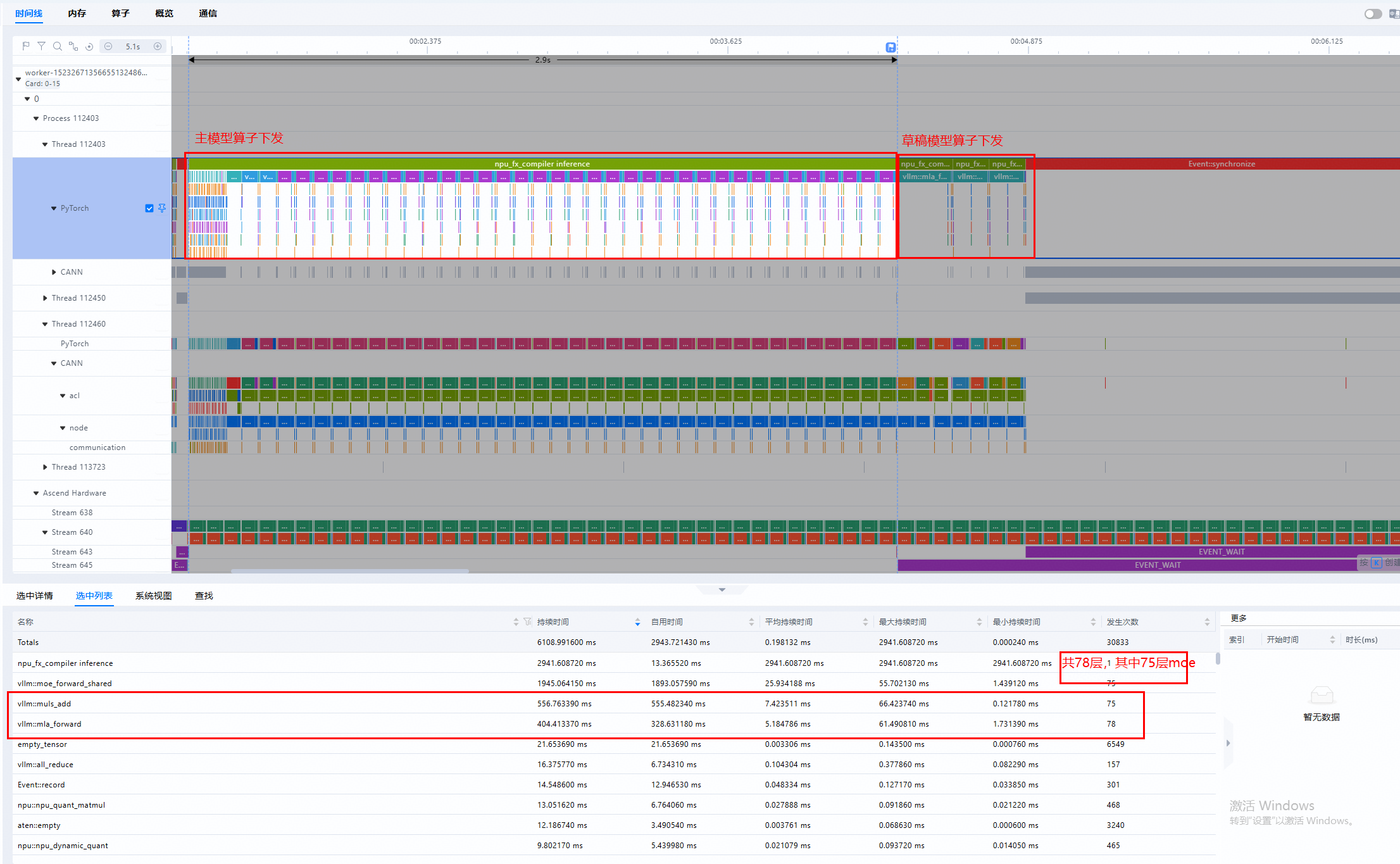Sort by 持续时间 column
Viewport: 1400px width, 864px height.
click(637, 622)
